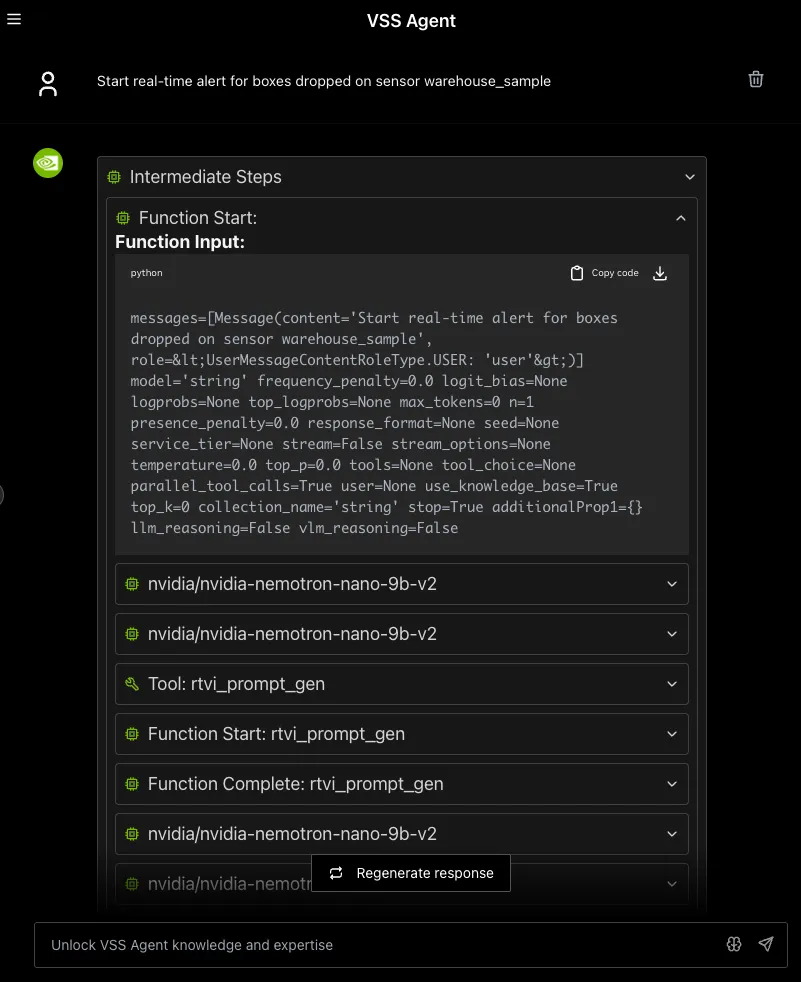The image size is (801, 982).
Task: Click chip icon of Function Complete: rtvi_prompt_gen
Action: [x=132, y=784]
